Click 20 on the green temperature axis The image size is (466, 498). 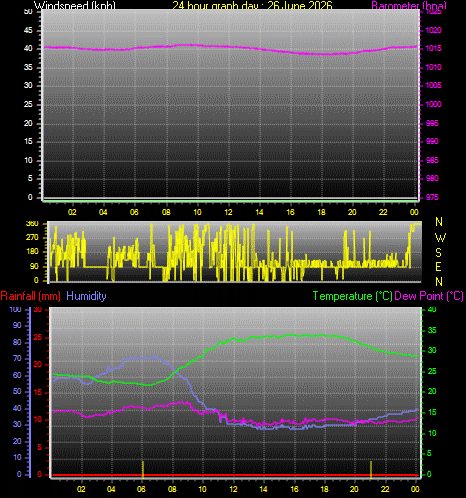pos(432,391)
